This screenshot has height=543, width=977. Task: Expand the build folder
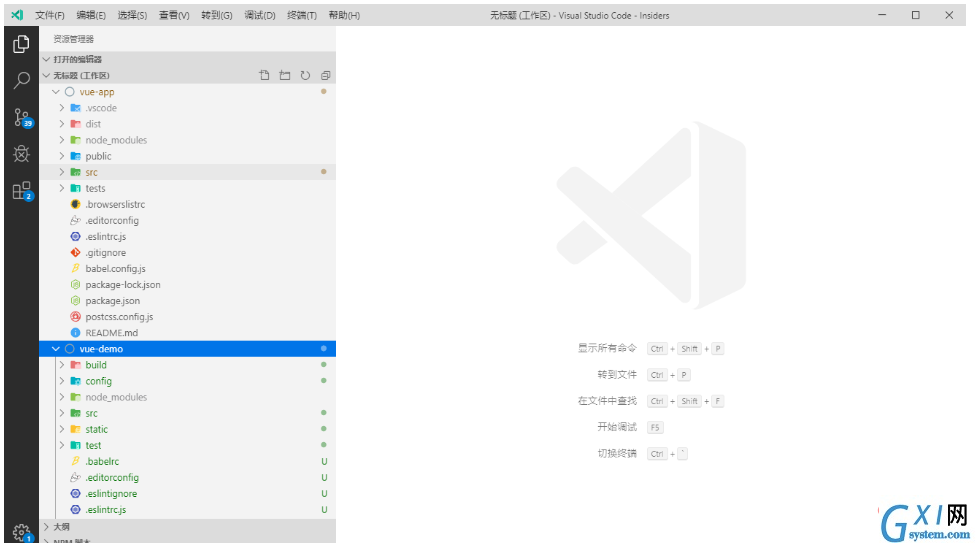[x=62, y=365]
